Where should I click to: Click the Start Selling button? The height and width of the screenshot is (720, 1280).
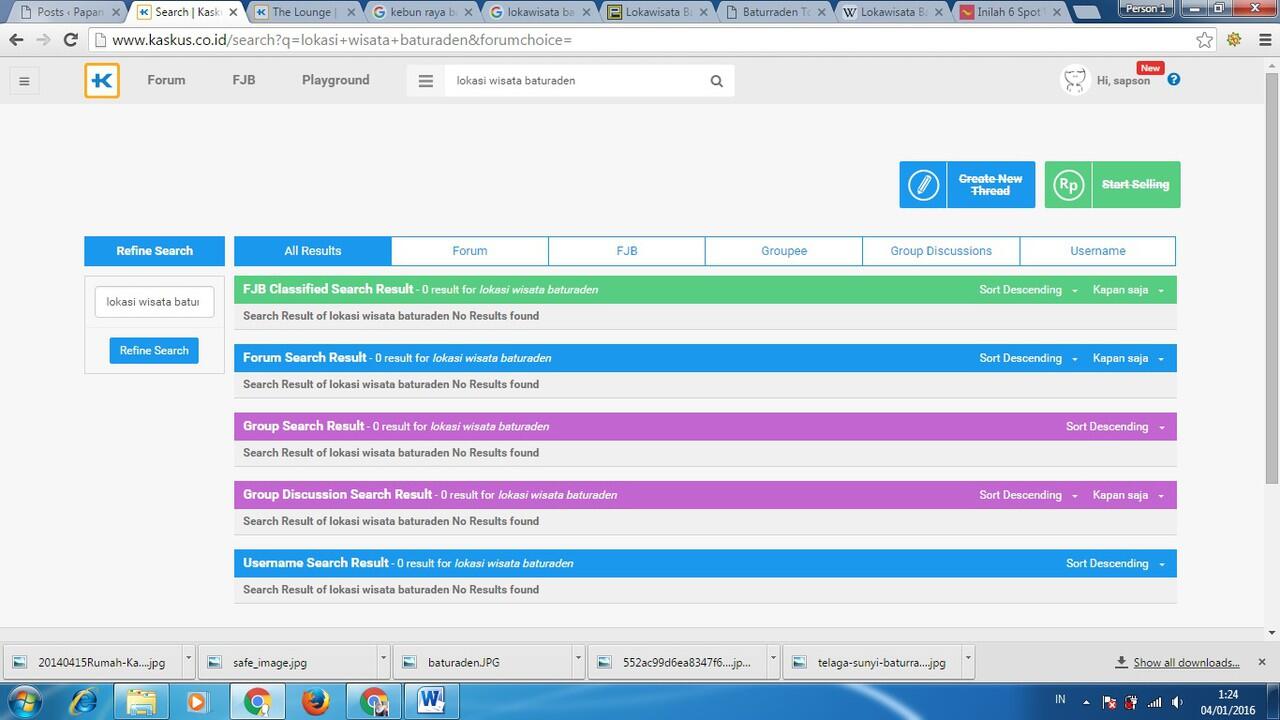[1113, 185]
